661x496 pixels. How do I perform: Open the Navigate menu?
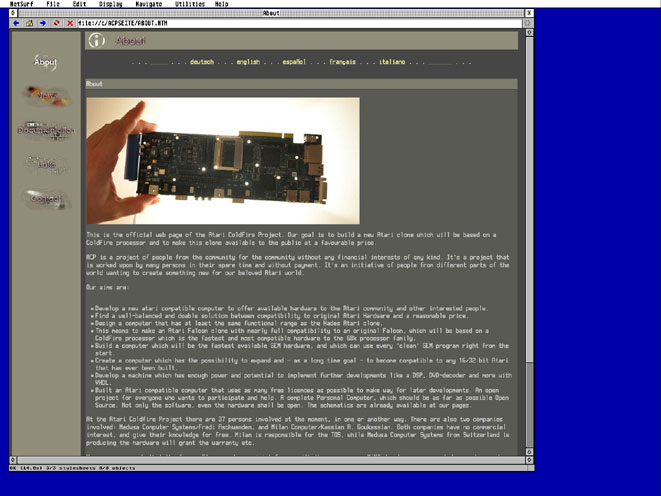[x=149, y=4]
